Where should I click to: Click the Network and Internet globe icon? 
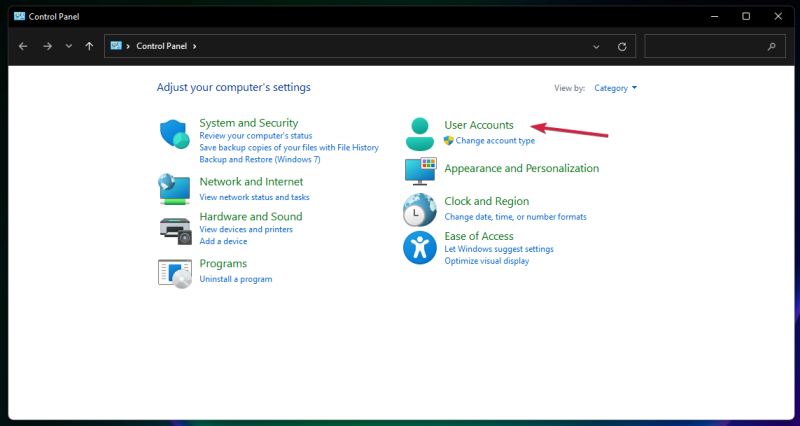coord(174,188)
